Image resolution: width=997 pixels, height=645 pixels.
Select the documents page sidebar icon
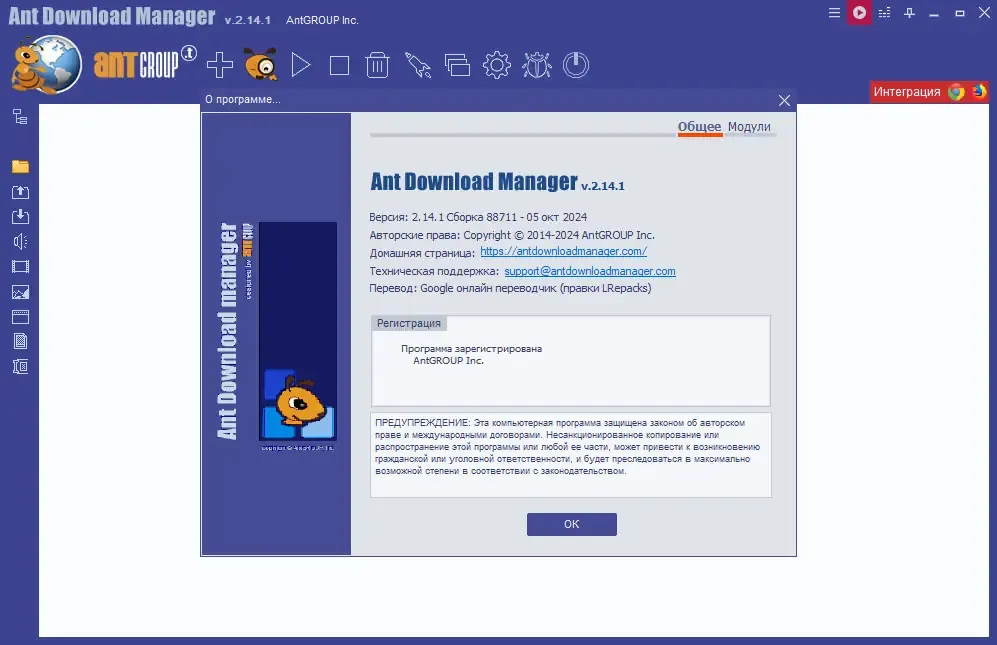tap(20, 342)
